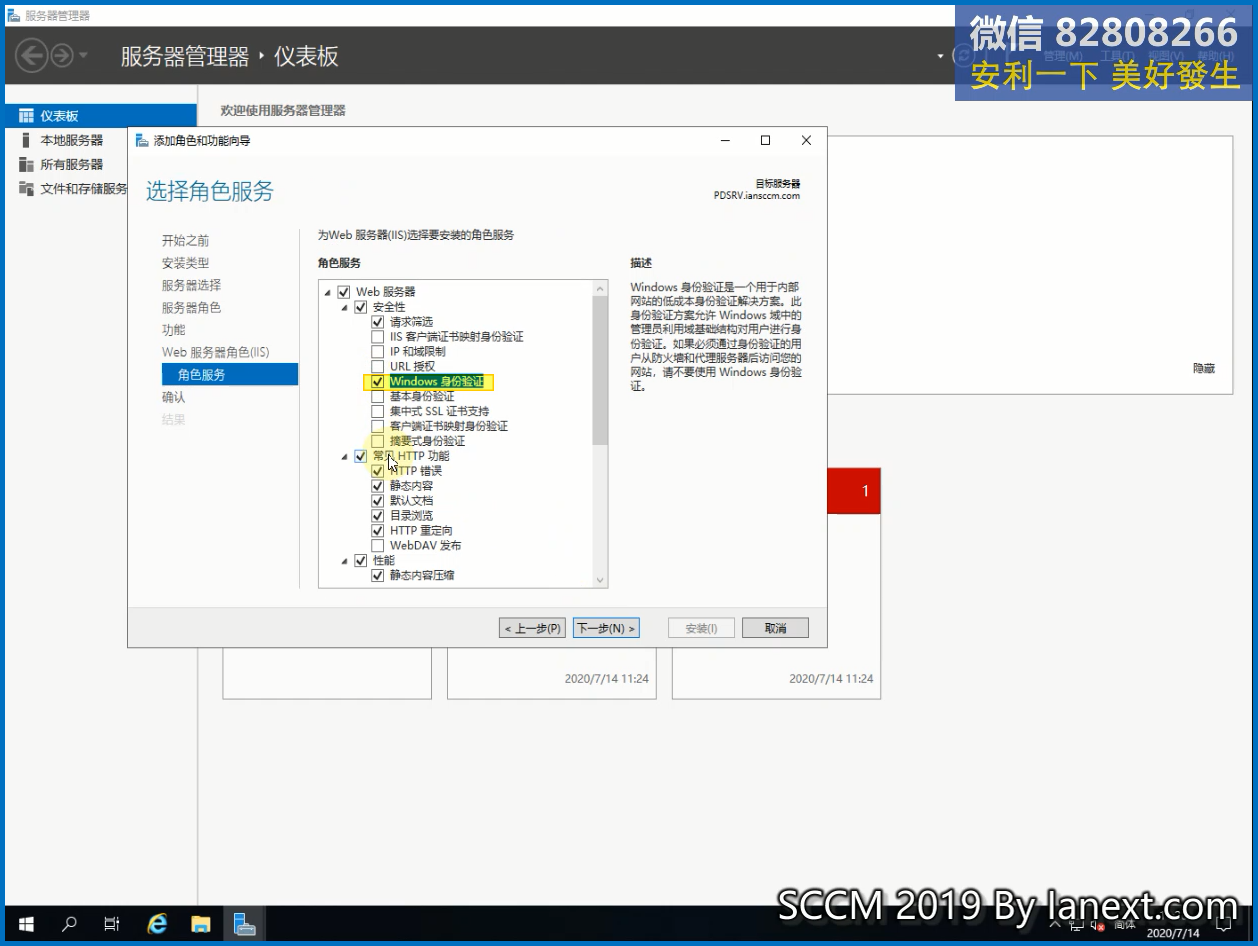Click the PDSRV.iansccm.com target server text
Viewport: 1258px width, 946px height.
[x=757, y=196]
